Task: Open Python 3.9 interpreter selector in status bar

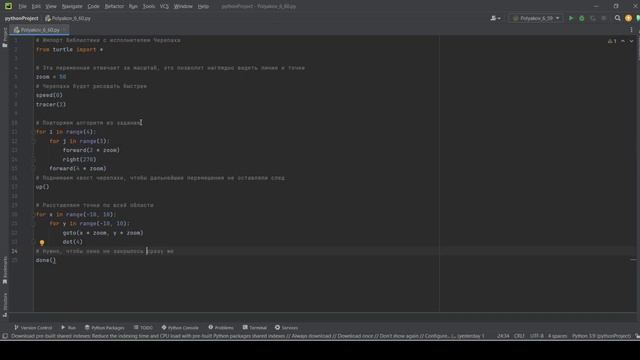Action: (601, 336)
